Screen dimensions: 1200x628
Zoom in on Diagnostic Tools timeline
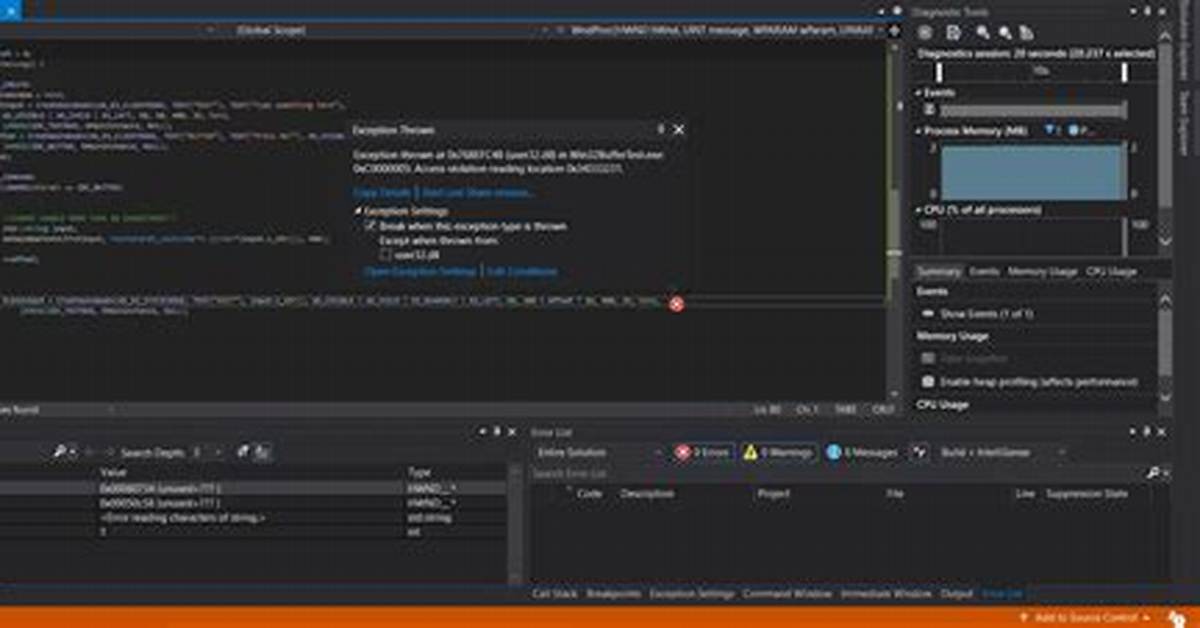point(983,32)
